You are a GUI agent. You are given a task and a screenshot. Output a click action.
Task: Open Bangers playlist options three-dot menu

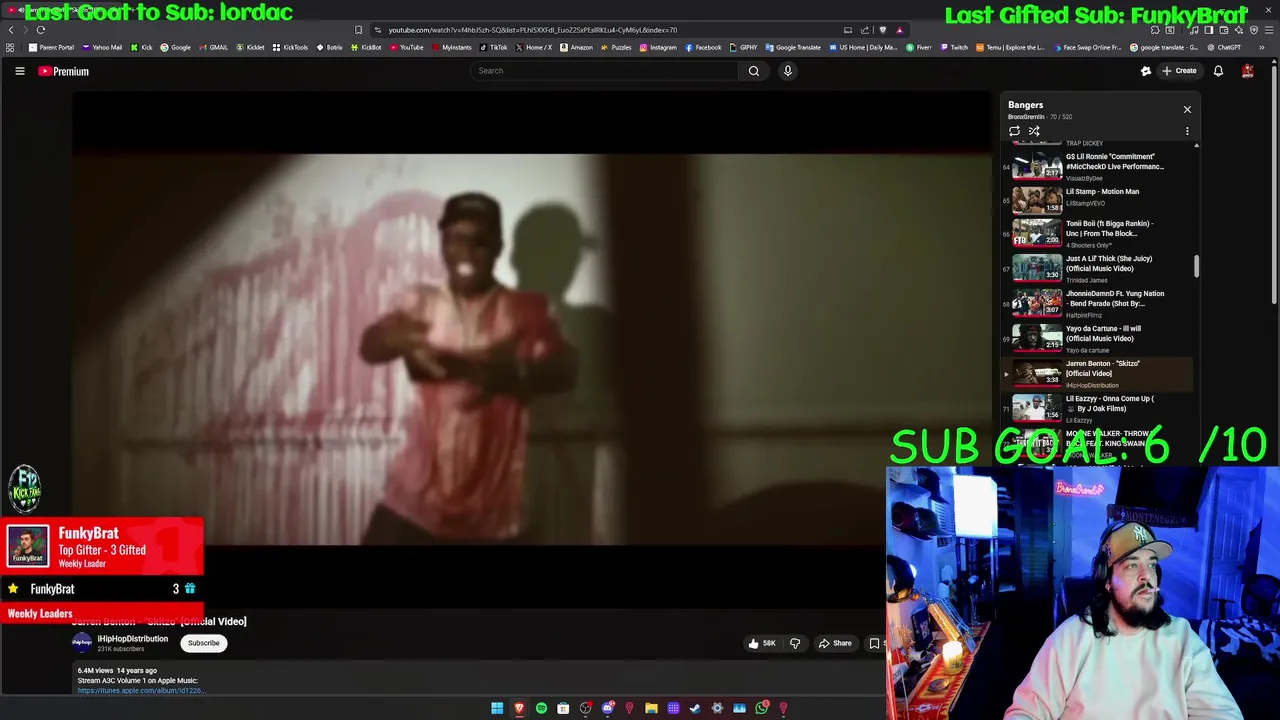pos(1187,131)
